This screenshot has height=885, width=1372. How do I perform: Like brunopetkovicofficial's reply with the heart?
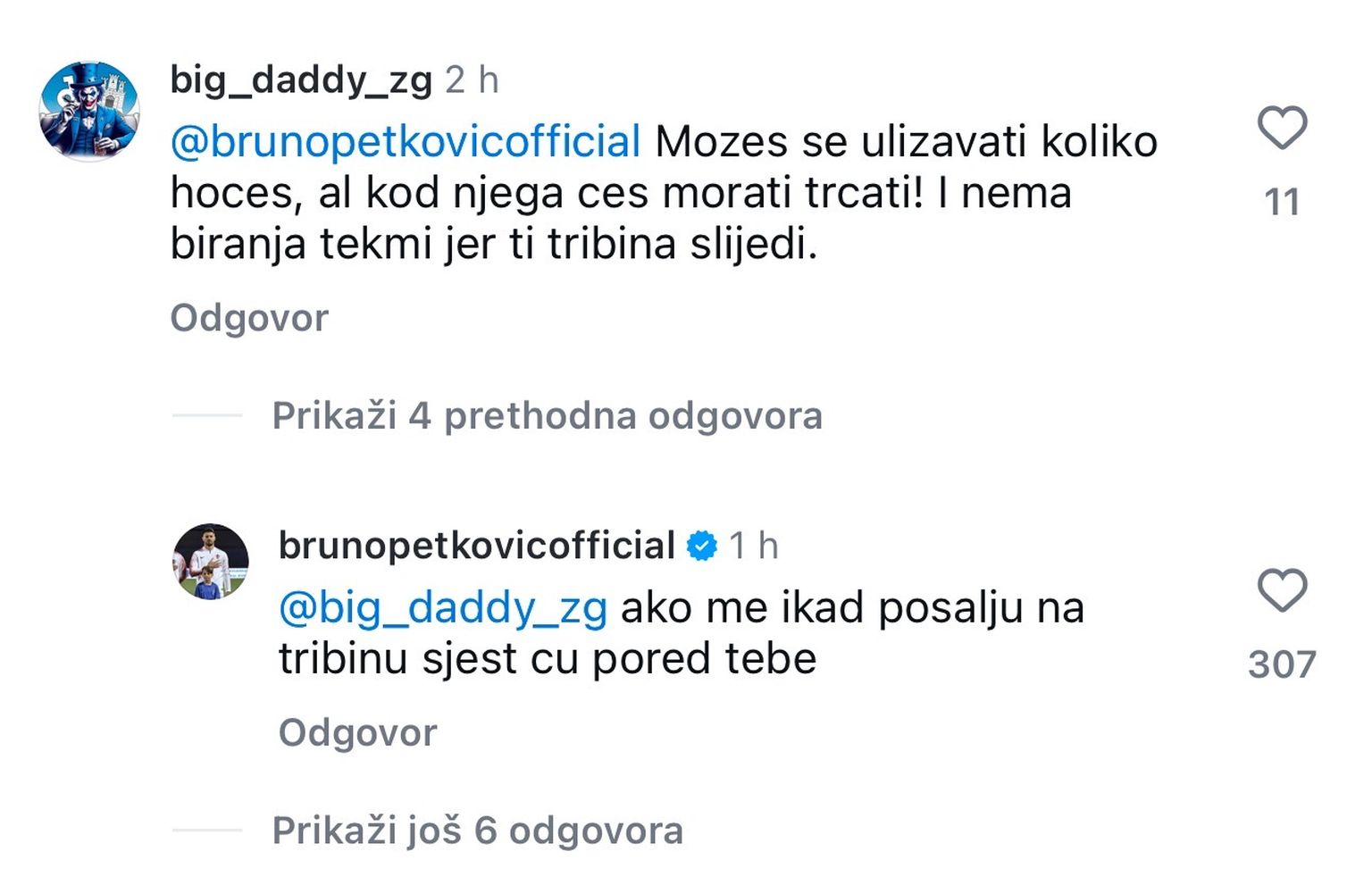tap(1282, 590)
